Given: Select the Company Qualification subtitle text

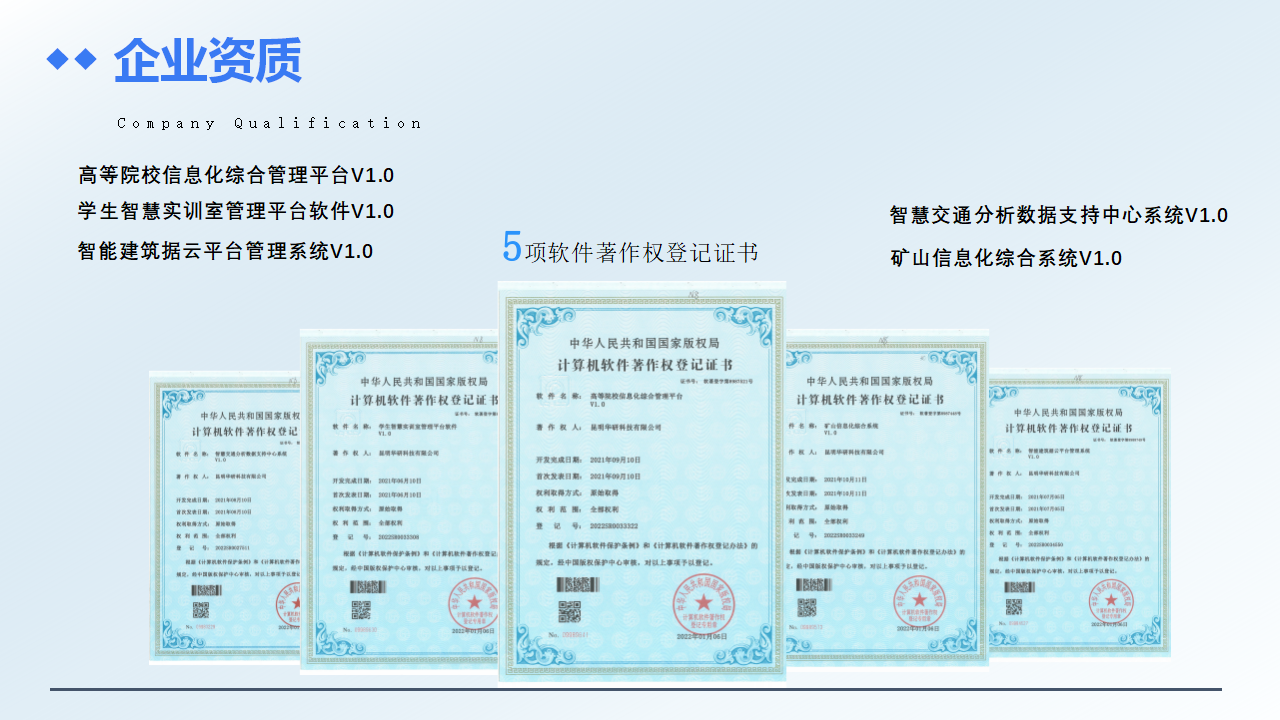Looking at the screenshot, I should [269, 123].
